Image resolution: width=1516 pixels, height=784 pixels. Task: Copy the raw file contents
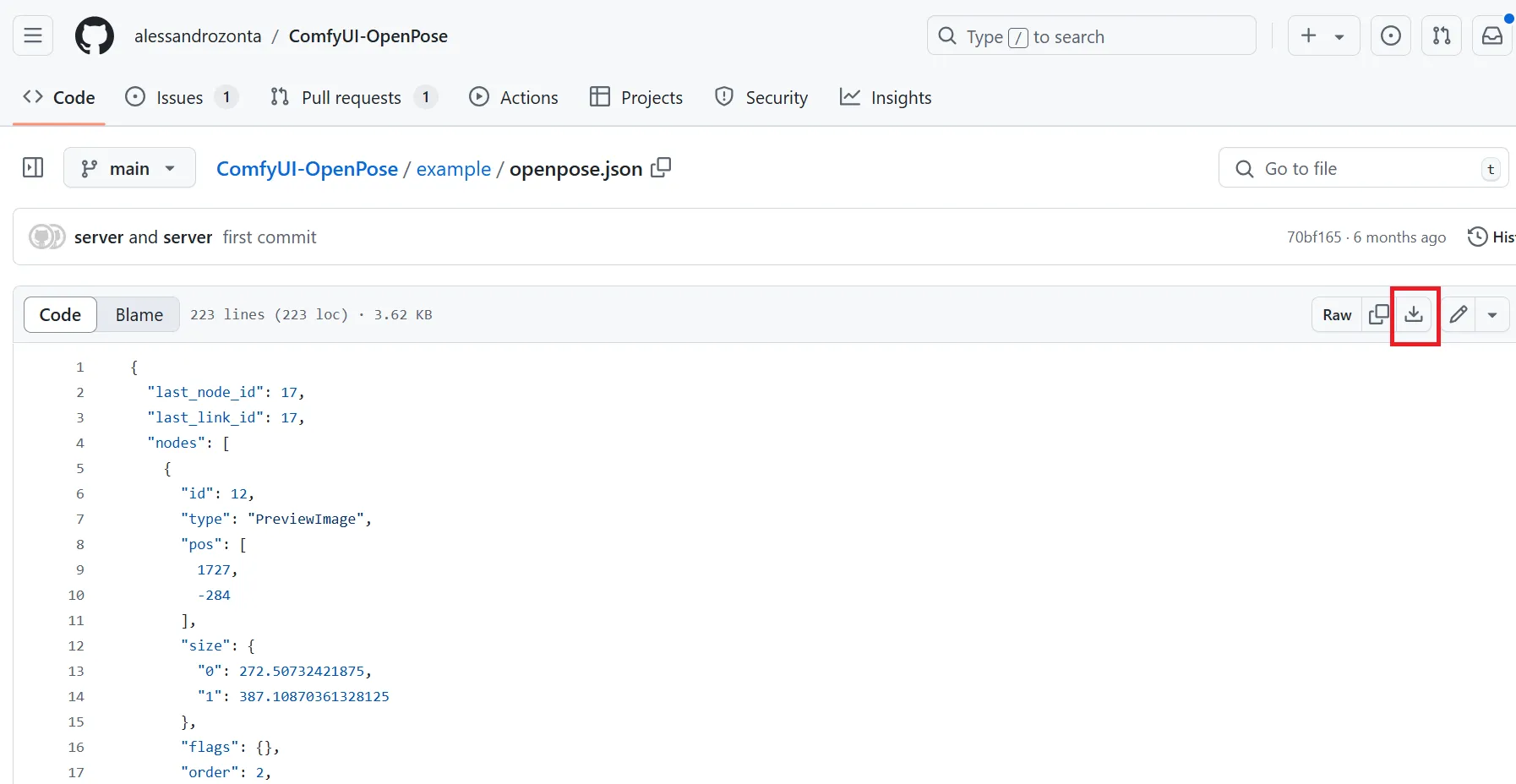(1378, 314)
